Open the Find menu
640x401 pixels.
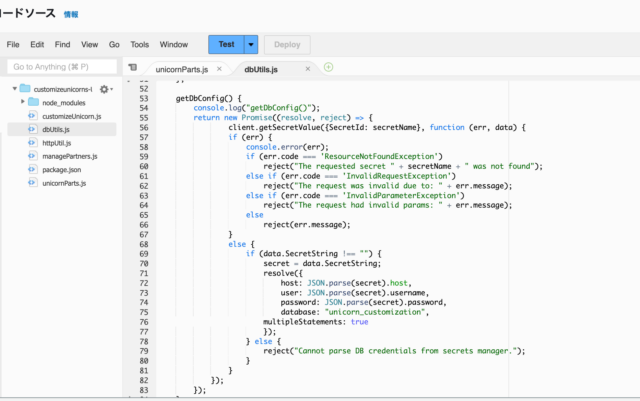click(x=63, y=45)
